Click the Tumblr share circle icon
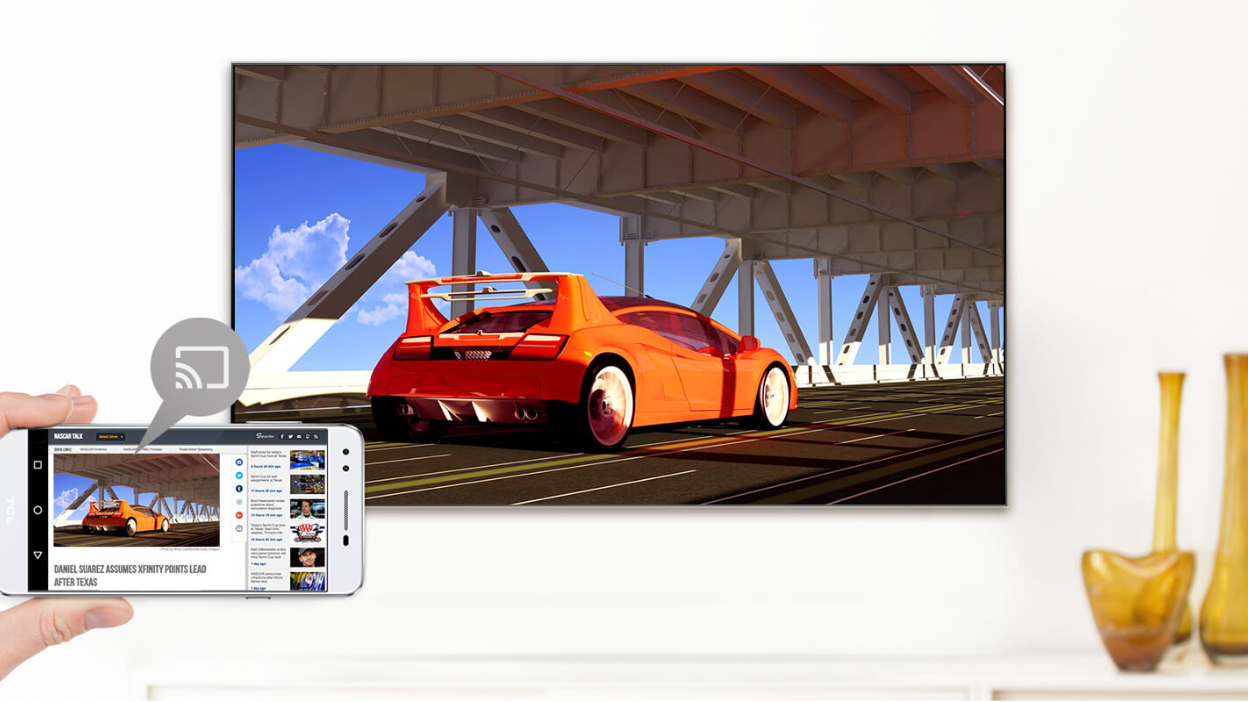 [x=239, y=489]
